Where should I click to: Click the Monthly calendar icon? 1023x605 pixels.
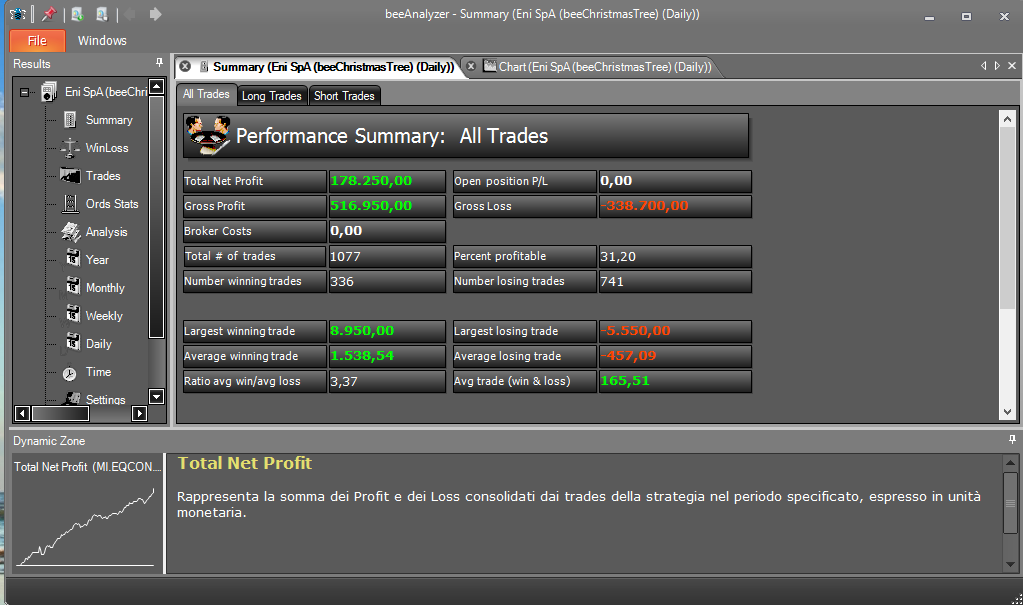72,287
